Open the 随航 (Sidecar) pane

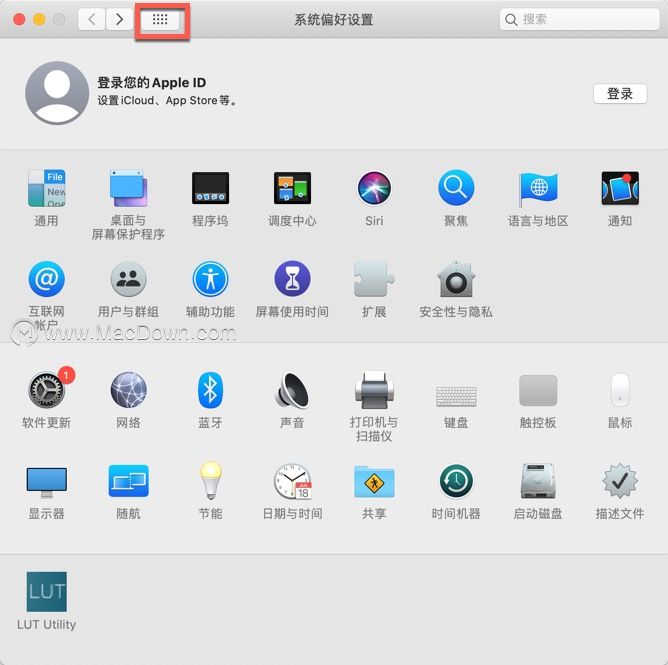click(128, 481)
